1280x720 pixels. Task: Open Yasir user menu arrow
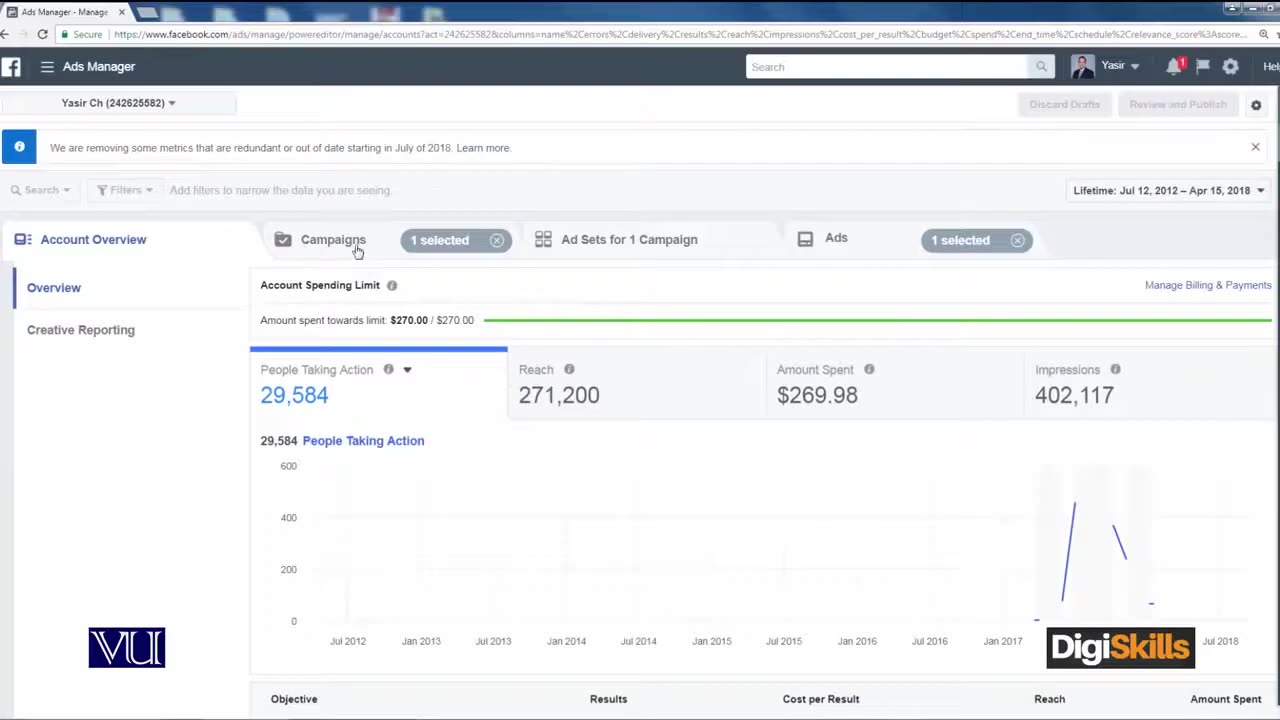click(1134, 66)
